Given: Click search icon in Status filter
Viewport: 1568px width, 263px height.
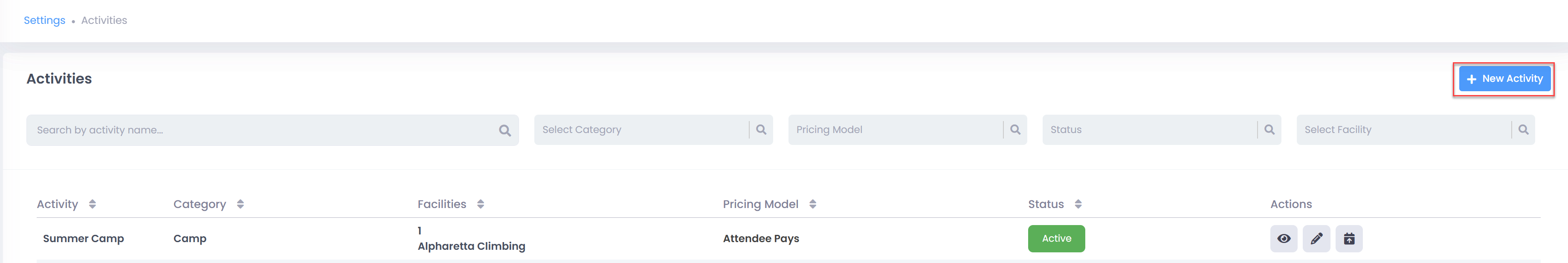Looking at the screenshot, I should pos(1269,130).
